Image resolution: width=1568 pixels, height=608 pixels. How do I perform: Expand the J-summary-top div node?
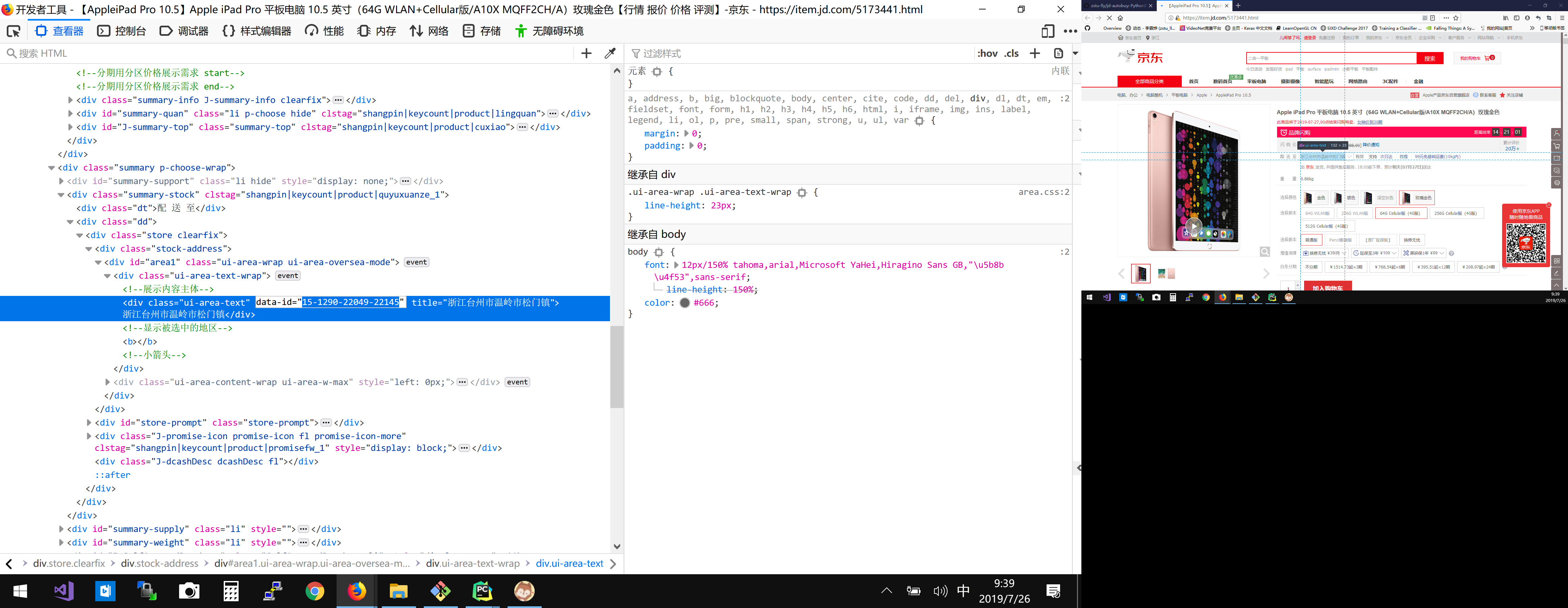point(70,127)
